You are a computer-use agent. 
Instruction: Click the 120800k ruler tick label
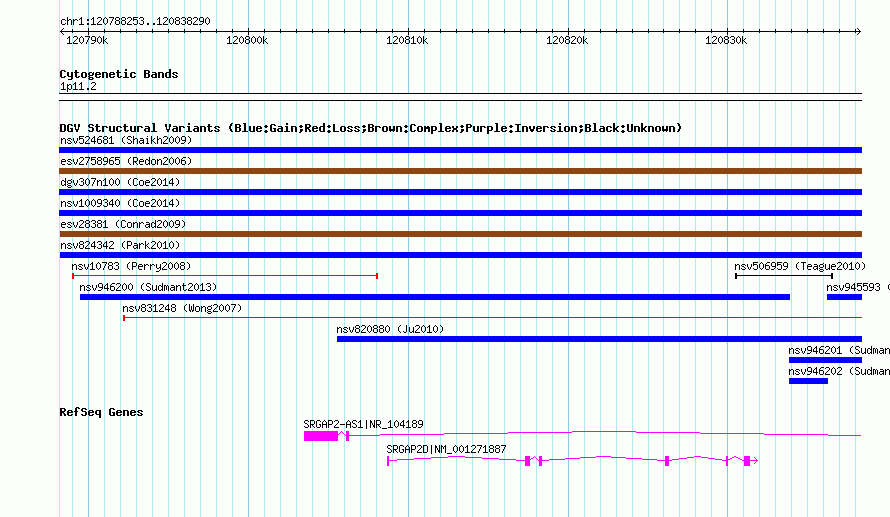247,40
